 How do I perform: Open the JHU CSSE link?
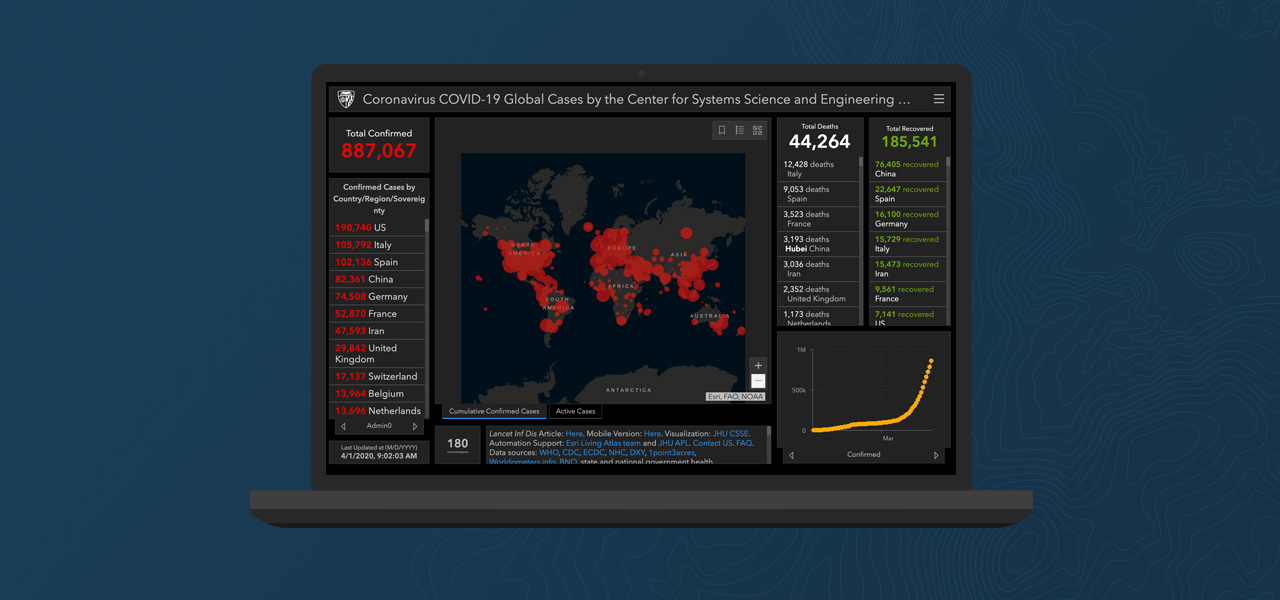click(x=730, y=433)
